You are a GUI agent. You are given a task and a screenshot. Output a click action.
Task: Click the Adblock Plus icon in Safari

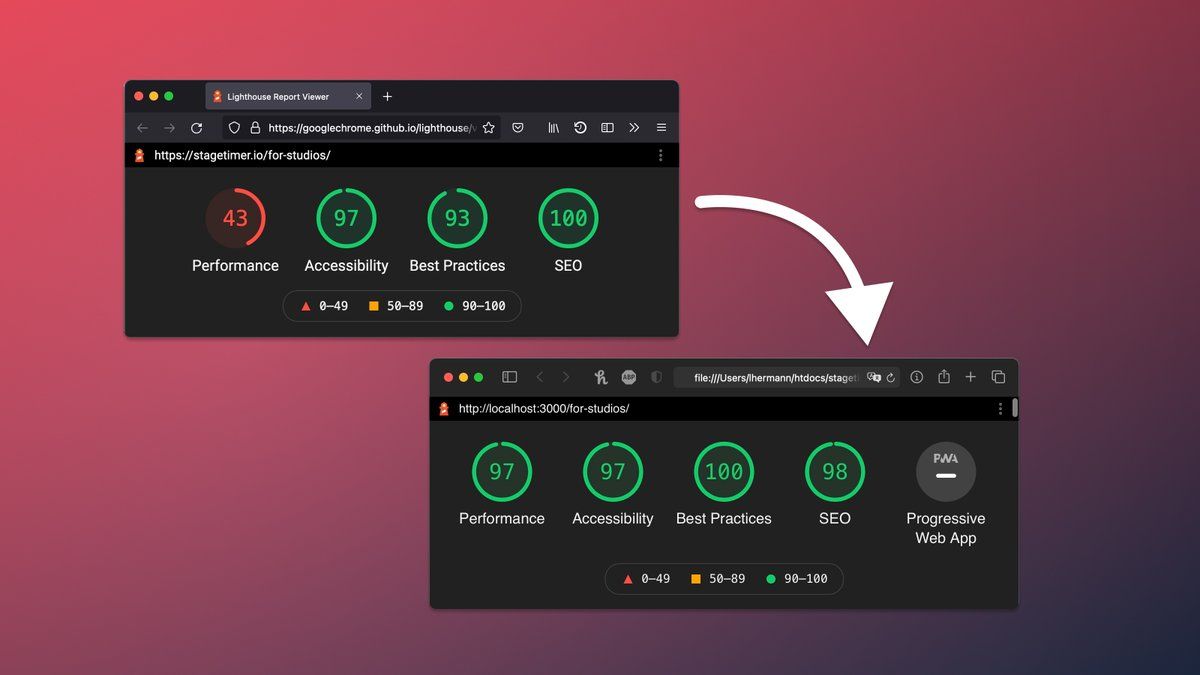pyautogui.click(x=629, y=377)
